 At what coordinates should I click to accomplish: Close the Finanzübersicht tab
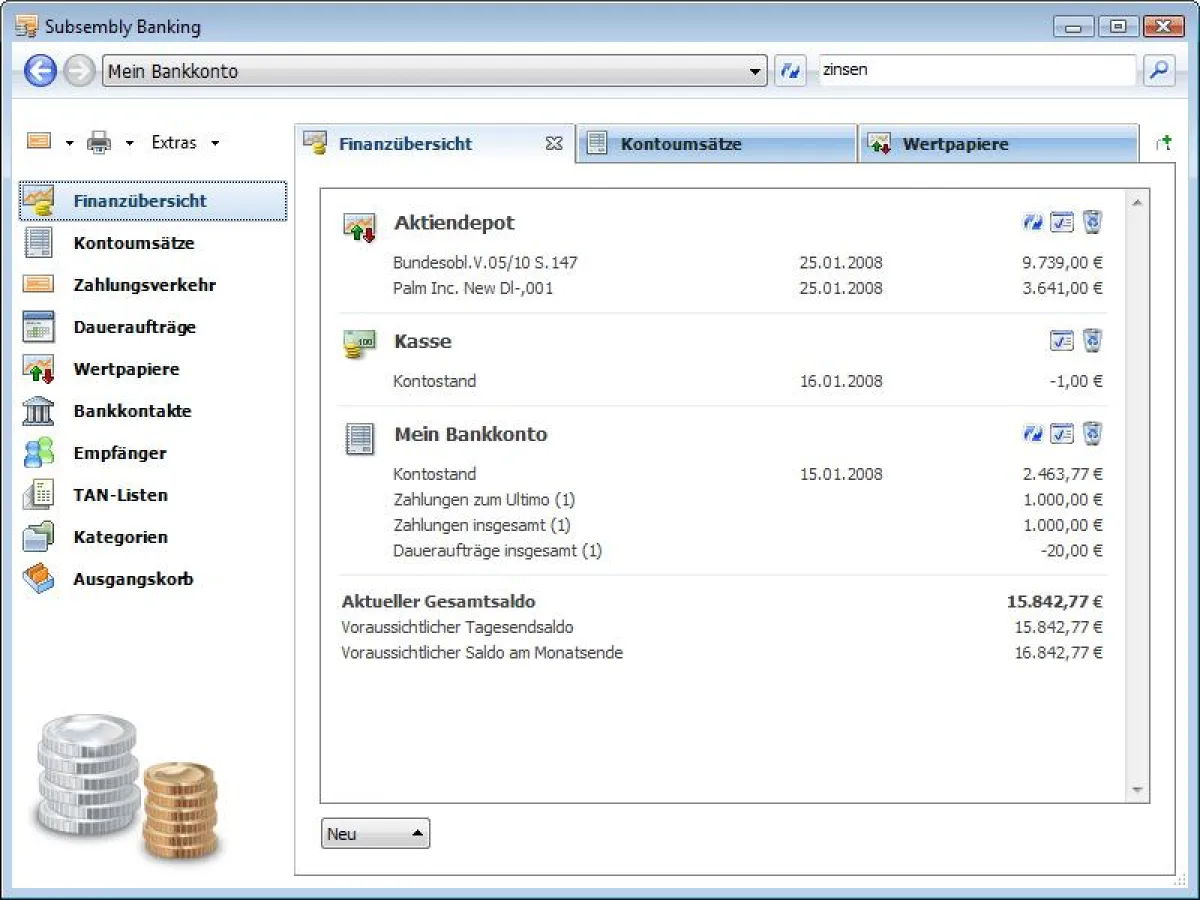pos(554,144)
